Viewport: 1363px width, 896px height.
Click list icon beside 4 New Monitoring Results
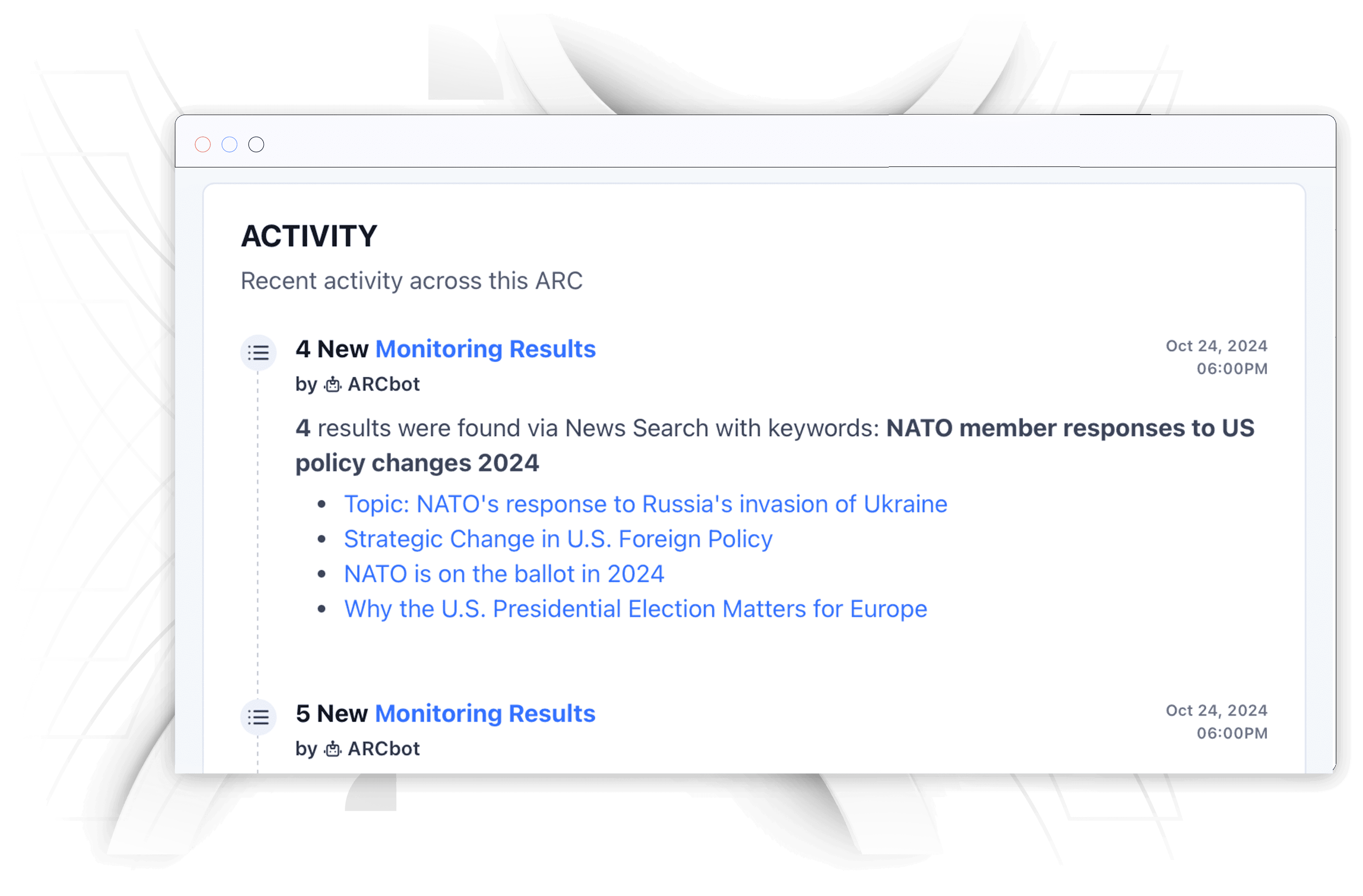(258, 352)
